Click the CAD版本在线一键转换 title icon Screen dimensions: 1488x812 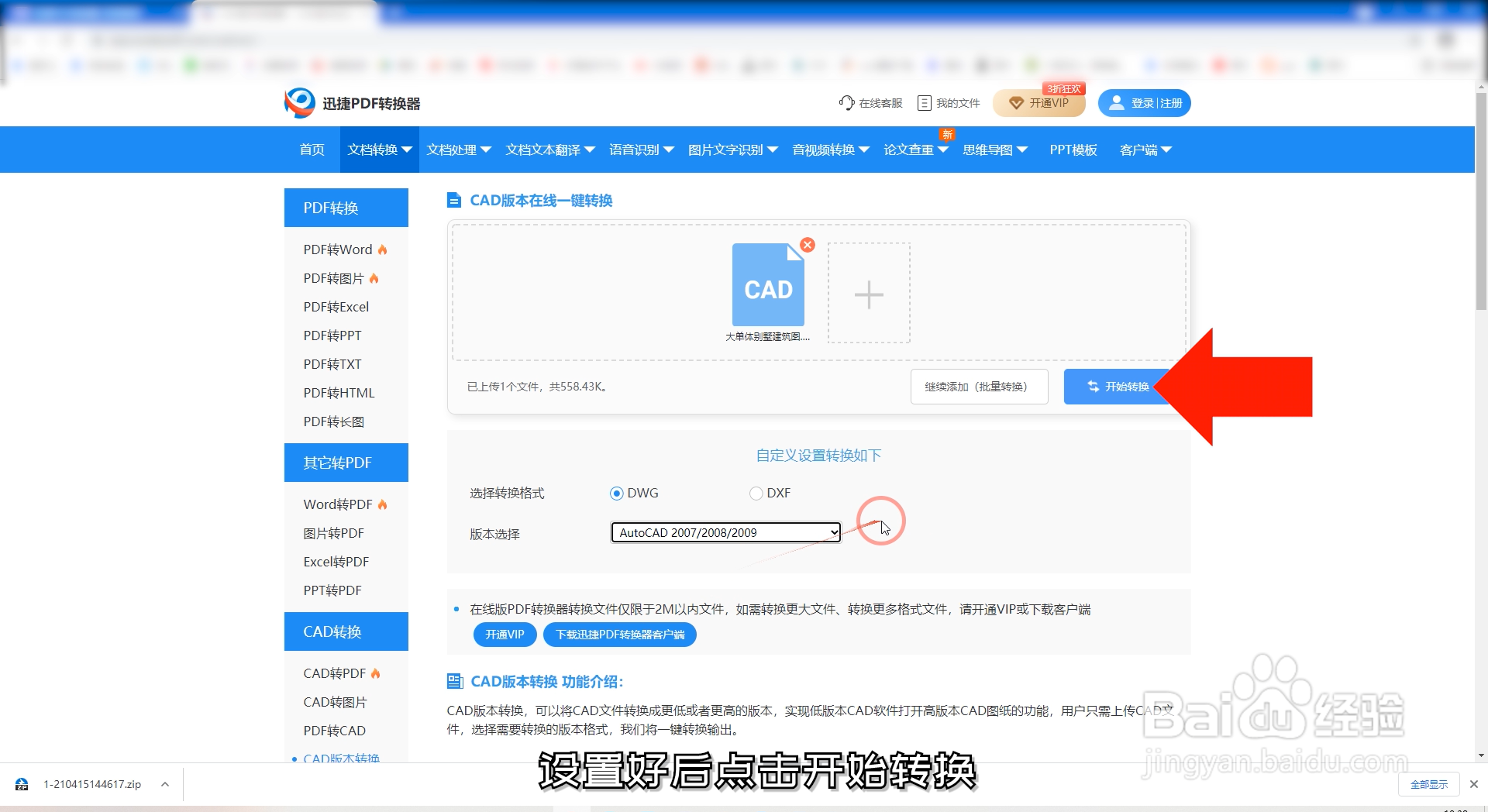point(454,201)
